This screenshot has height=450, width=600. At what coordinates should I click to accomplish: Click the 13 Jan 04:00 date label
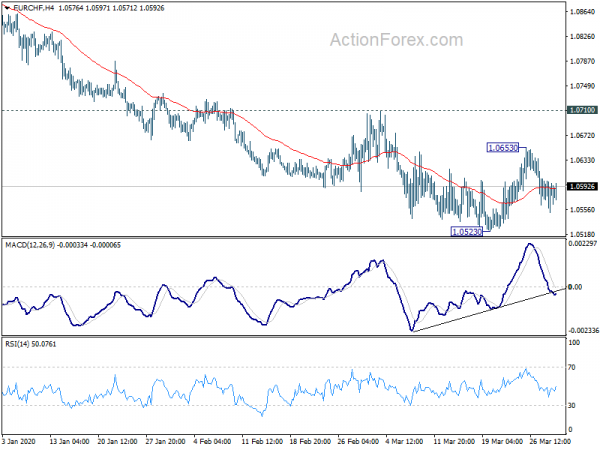click(x=69, y=441)
